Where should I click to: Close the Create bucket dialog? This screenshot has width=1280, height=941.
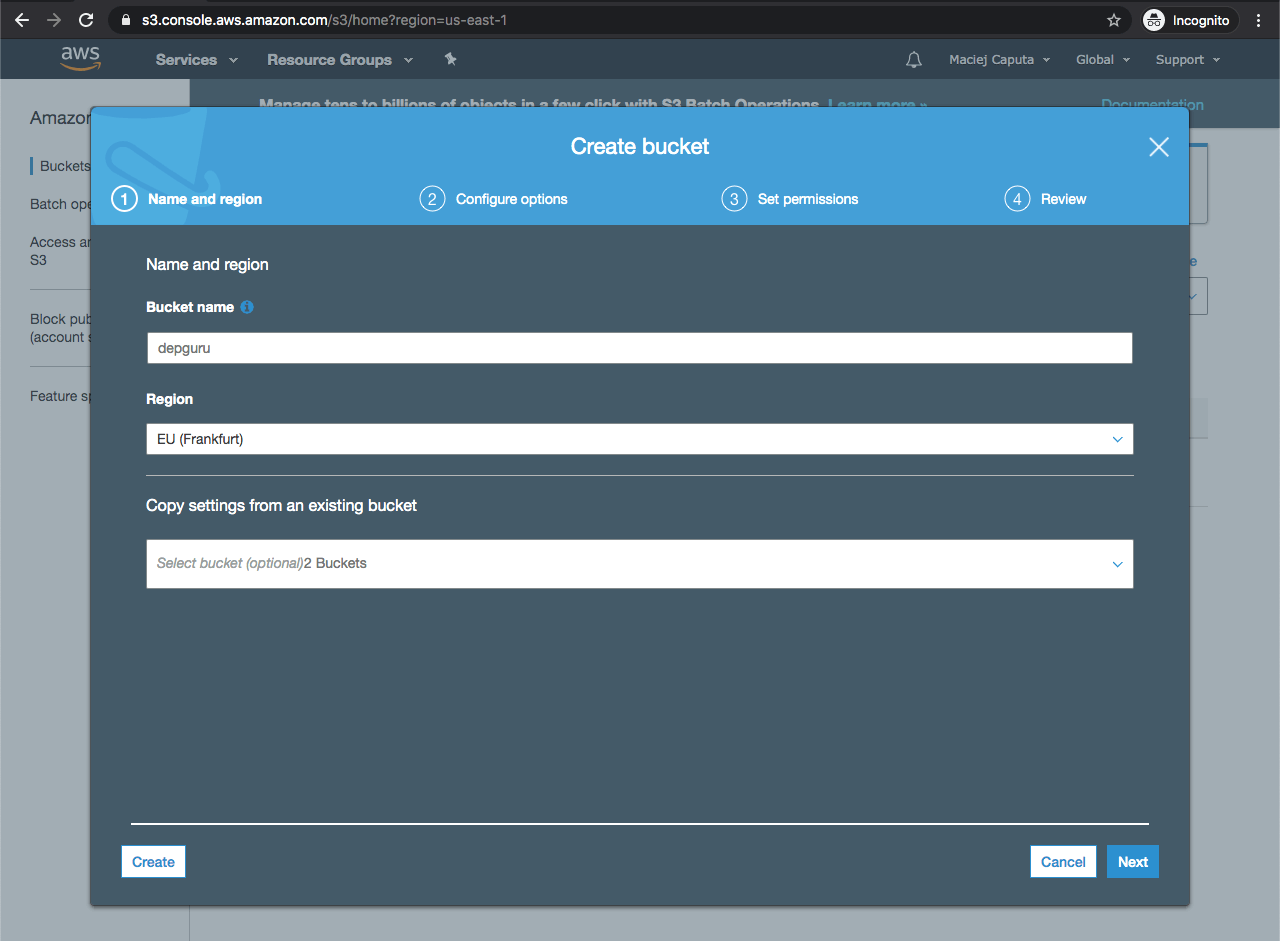click(x=1158, y=147)
